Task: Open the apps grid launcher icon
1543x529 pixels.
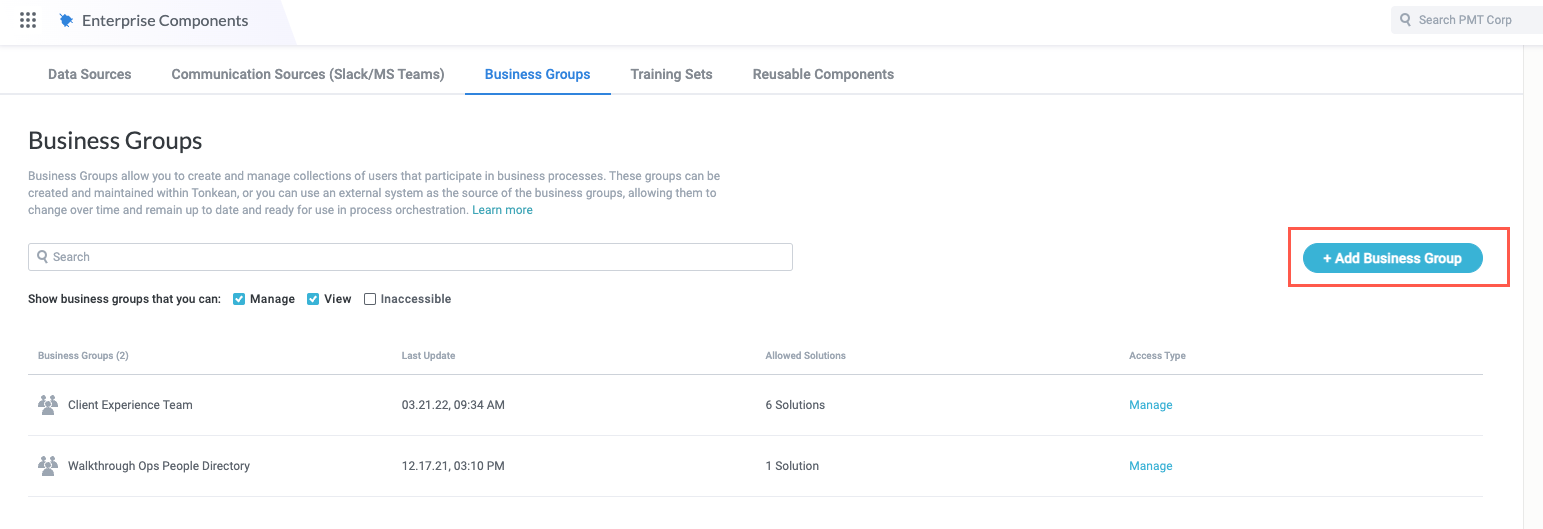Action: click(x=28, y=20)
